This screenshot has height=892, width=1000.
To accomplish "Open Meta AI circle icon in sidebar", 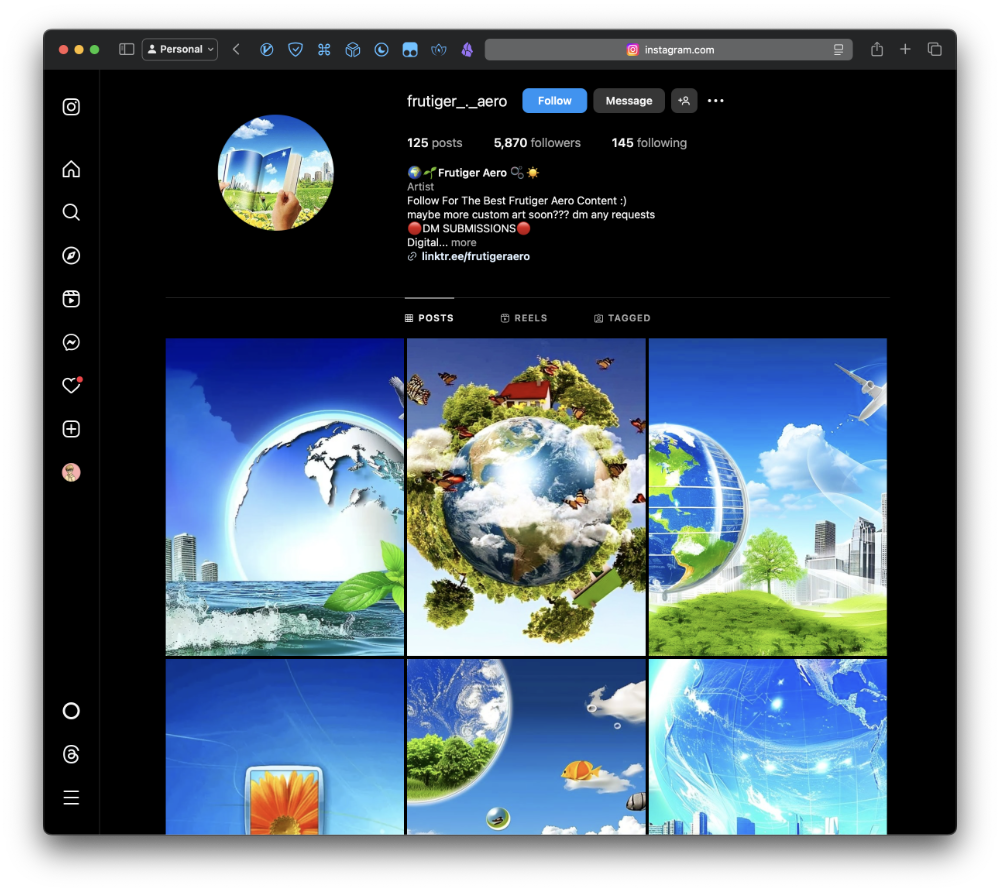I will pos(71,711).
